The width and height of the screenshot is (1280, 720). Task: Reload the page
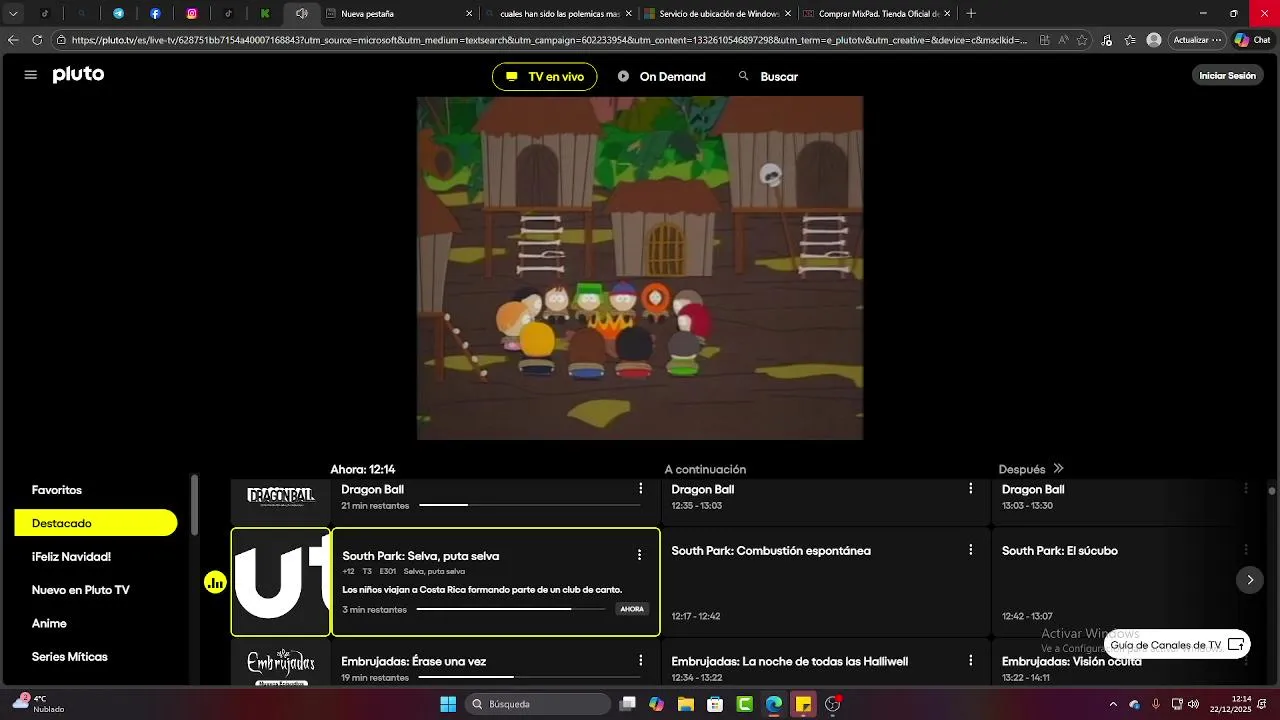[37, 40]
